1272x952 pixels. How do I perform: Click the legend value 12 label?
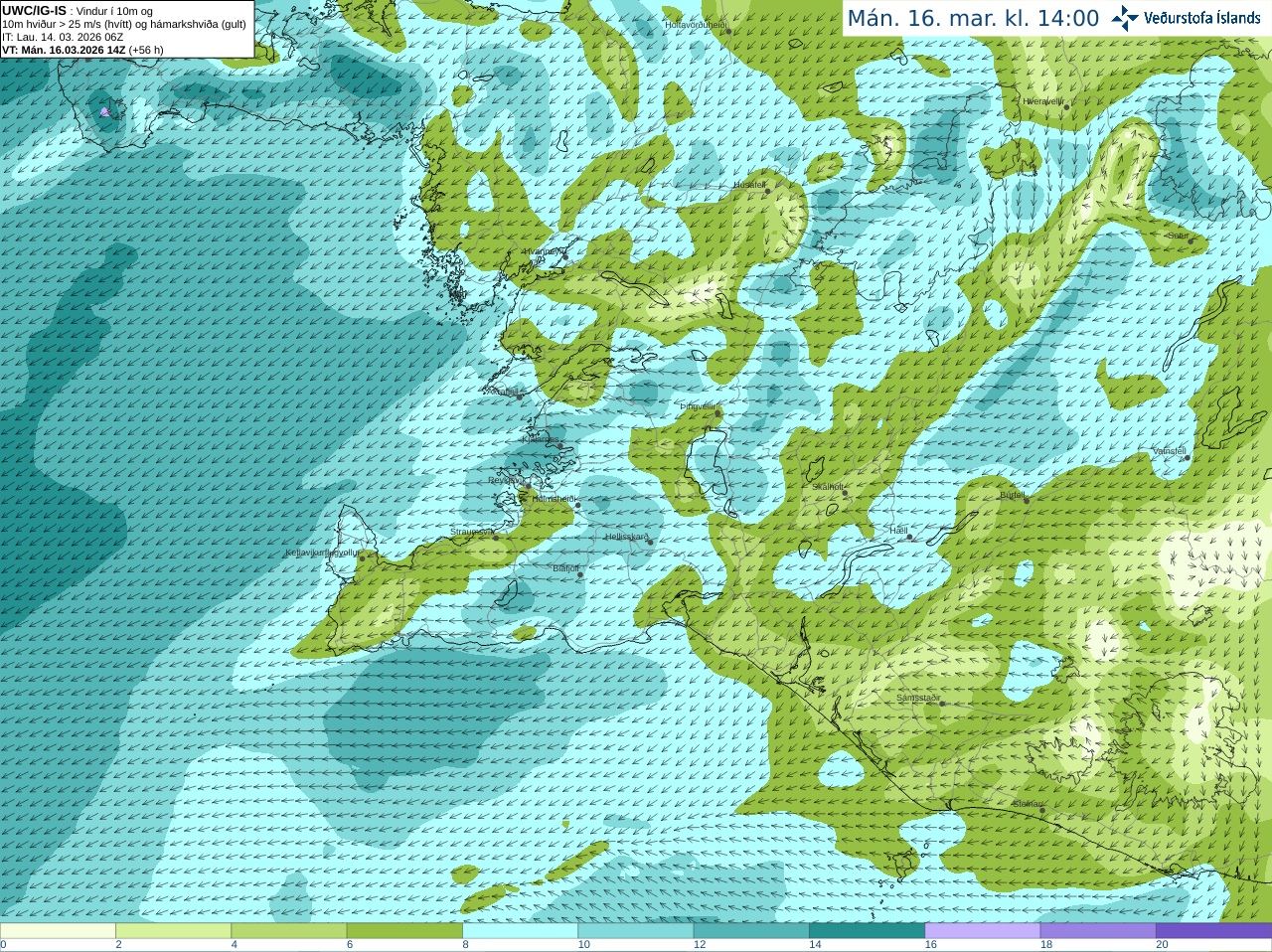(700, 945)
